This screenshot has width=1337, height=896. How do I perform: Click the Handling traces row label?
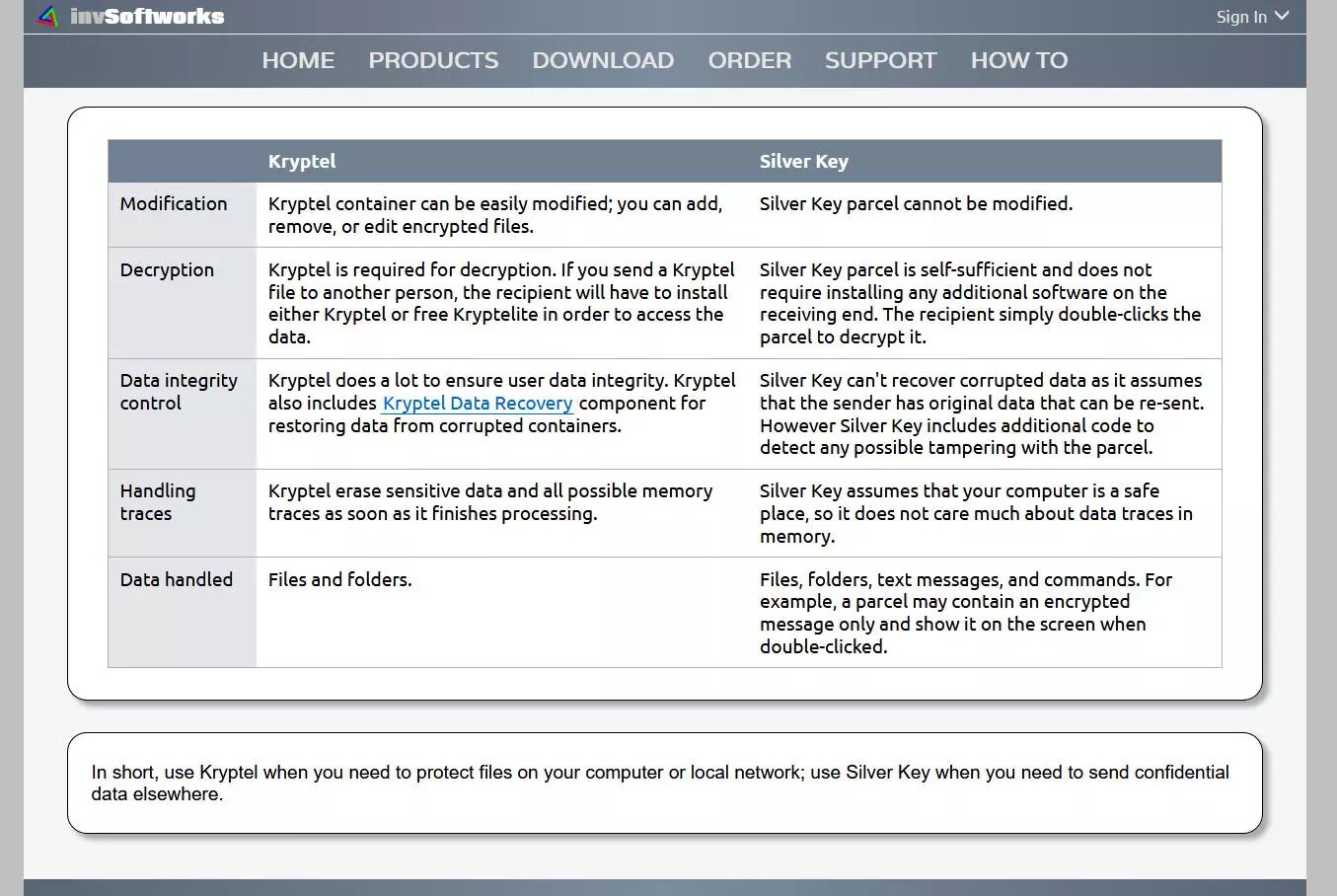point(158,502)
